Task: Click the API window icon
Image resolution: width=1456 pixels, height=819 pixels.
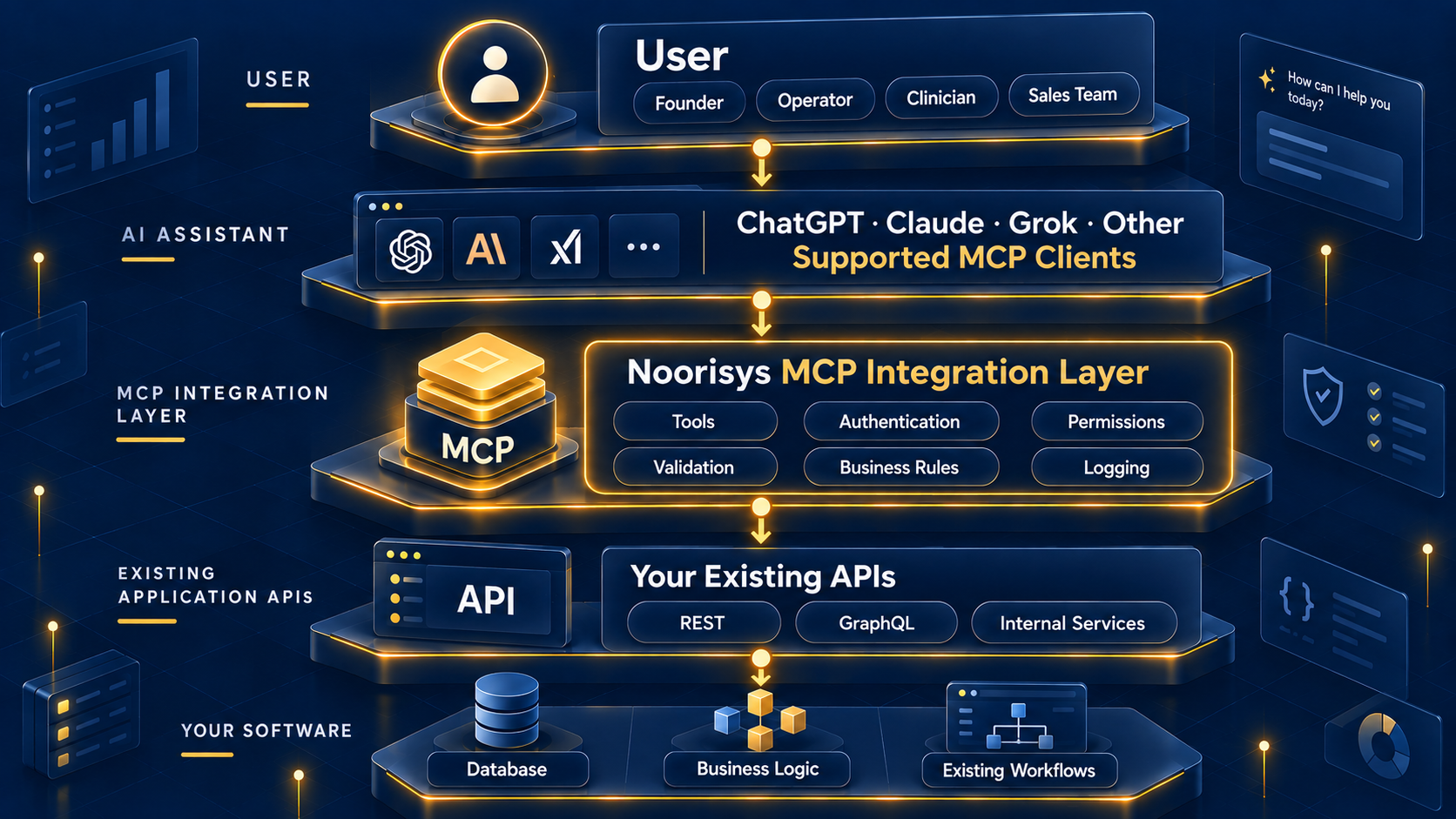Action: pyautogui.click(x=472, y=594)
